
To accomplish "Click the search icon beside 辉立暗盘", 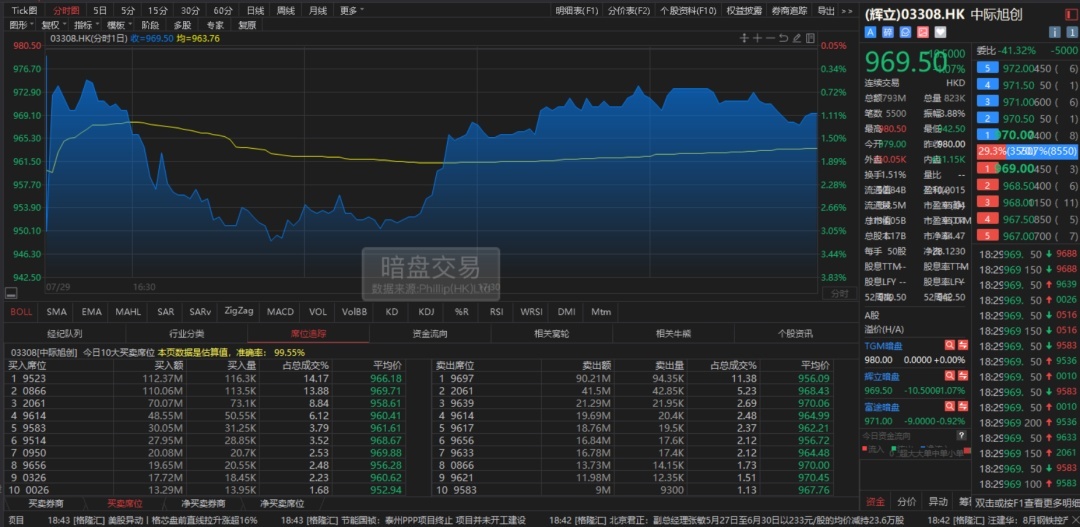I will pos(950,375).
